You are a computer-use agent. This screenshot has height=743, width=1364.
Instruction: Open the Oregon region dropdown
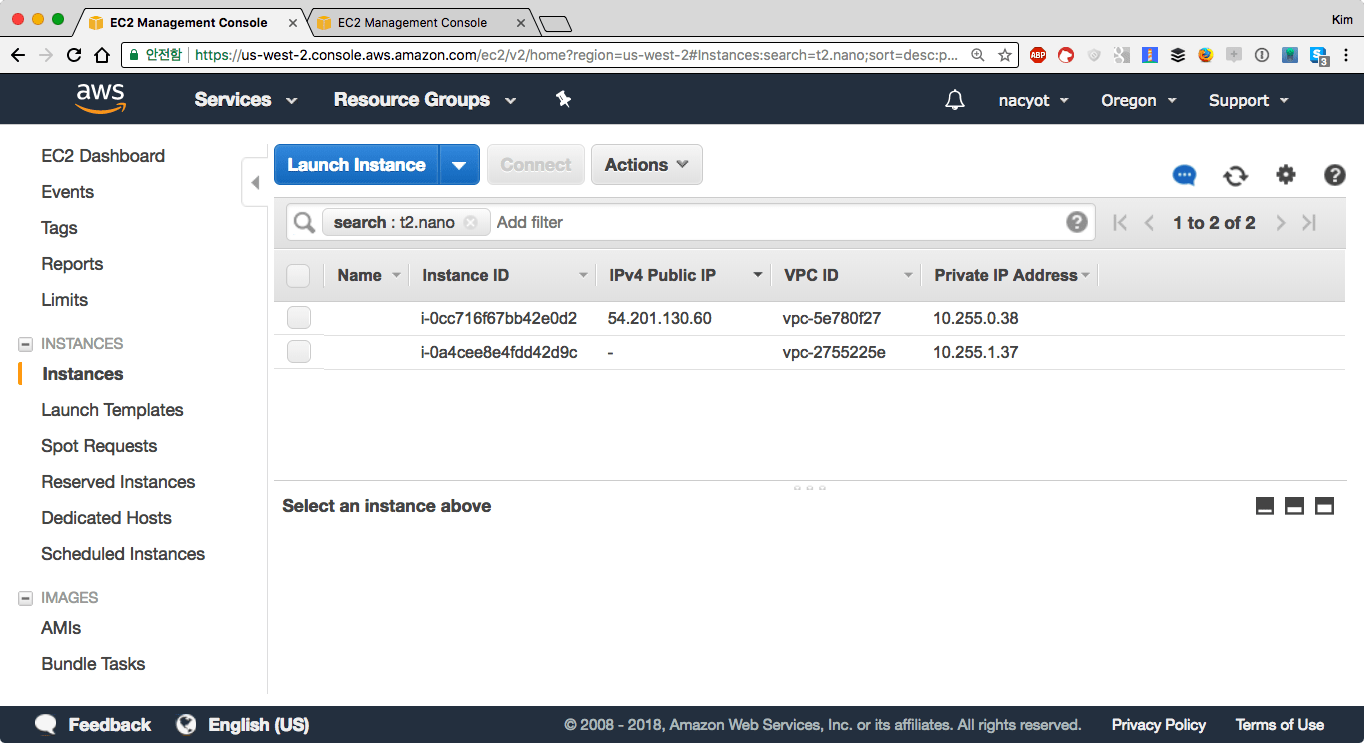coord(1138,100)
